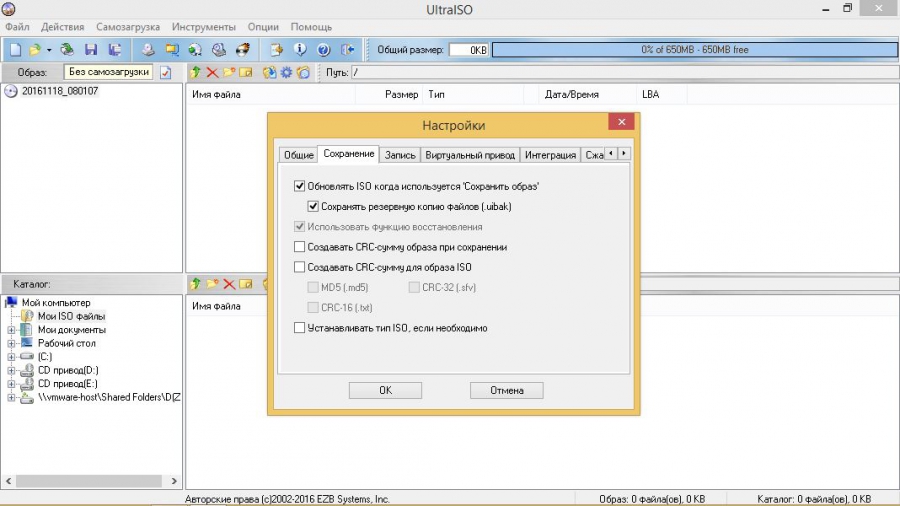Screen dimensions: 900x506
Task: Enable 'Создавать CRC-сумму для образа ISO'
Action: [x=299, y=267]
